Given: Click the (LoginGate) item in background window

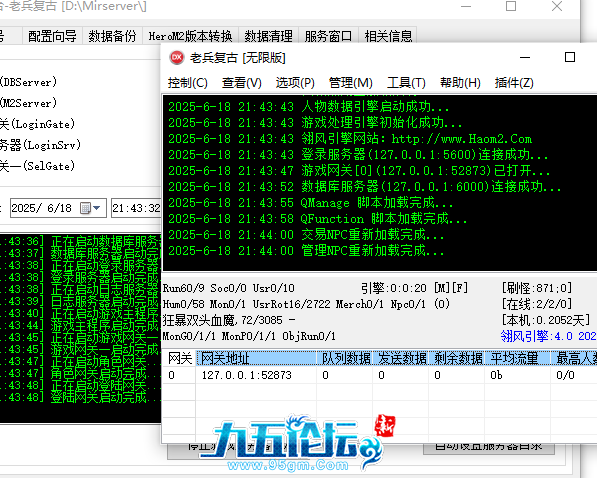Looking at the screenshot, I should point(37,124).
